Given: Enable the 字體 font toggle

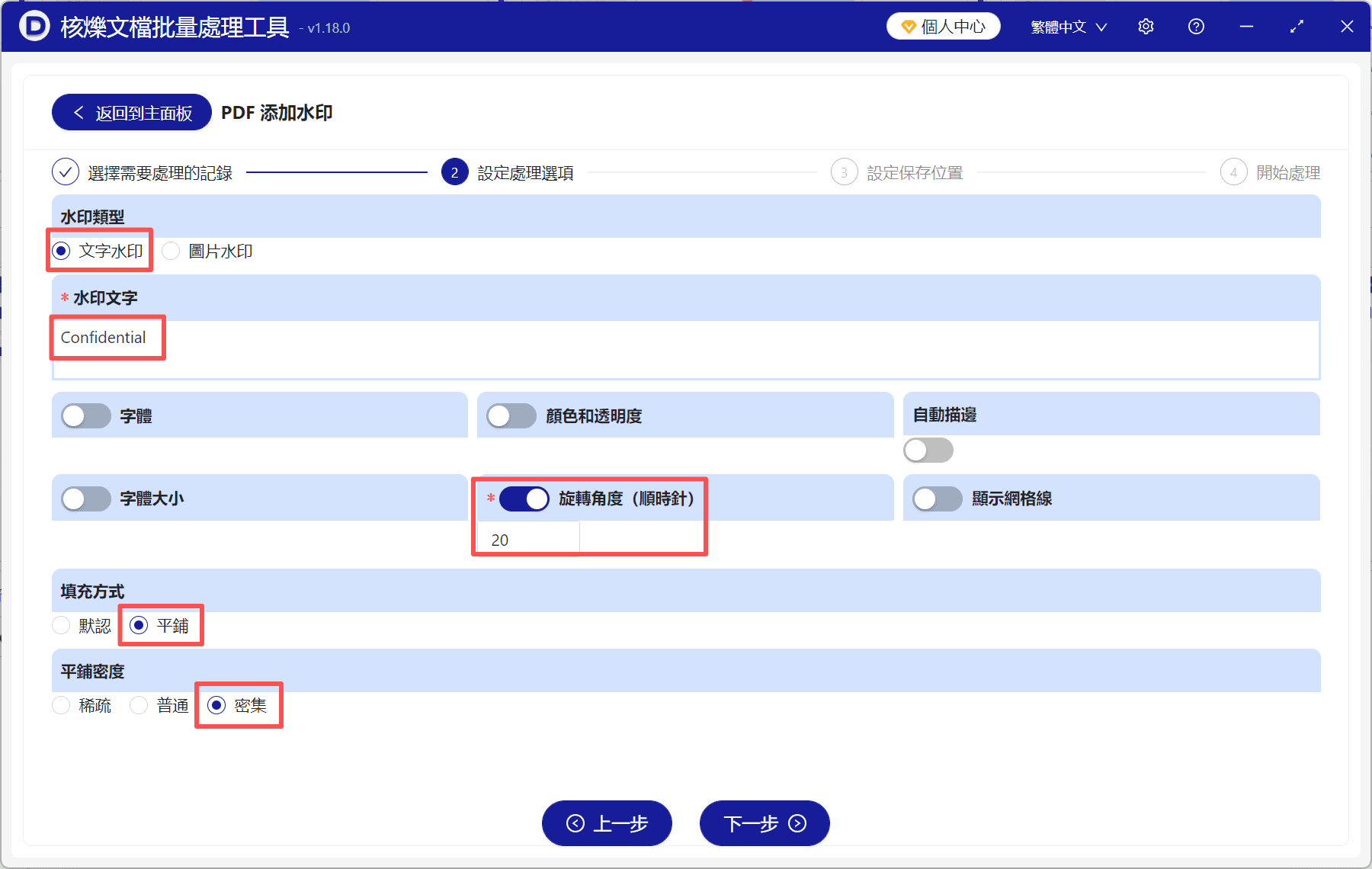Looking at the screenshot, I should point(85,415).
